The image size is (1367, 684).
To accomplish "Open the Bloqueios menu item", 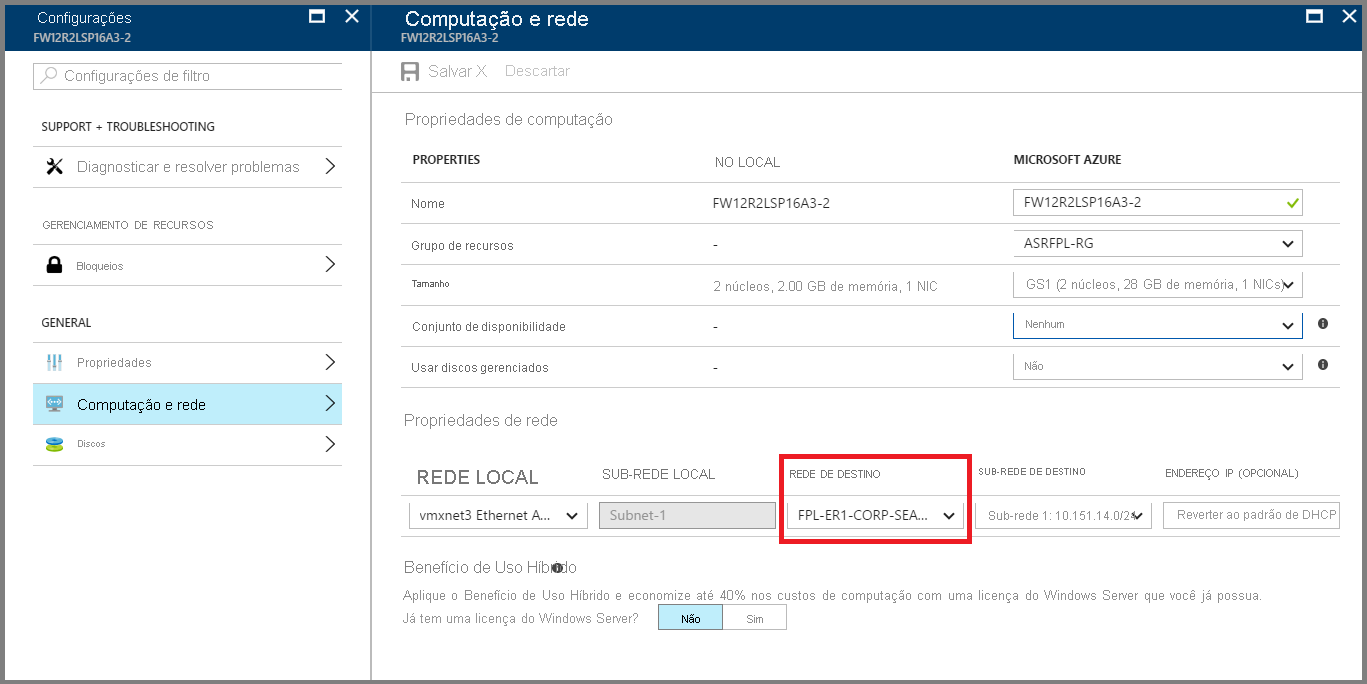I will point(187,265).
